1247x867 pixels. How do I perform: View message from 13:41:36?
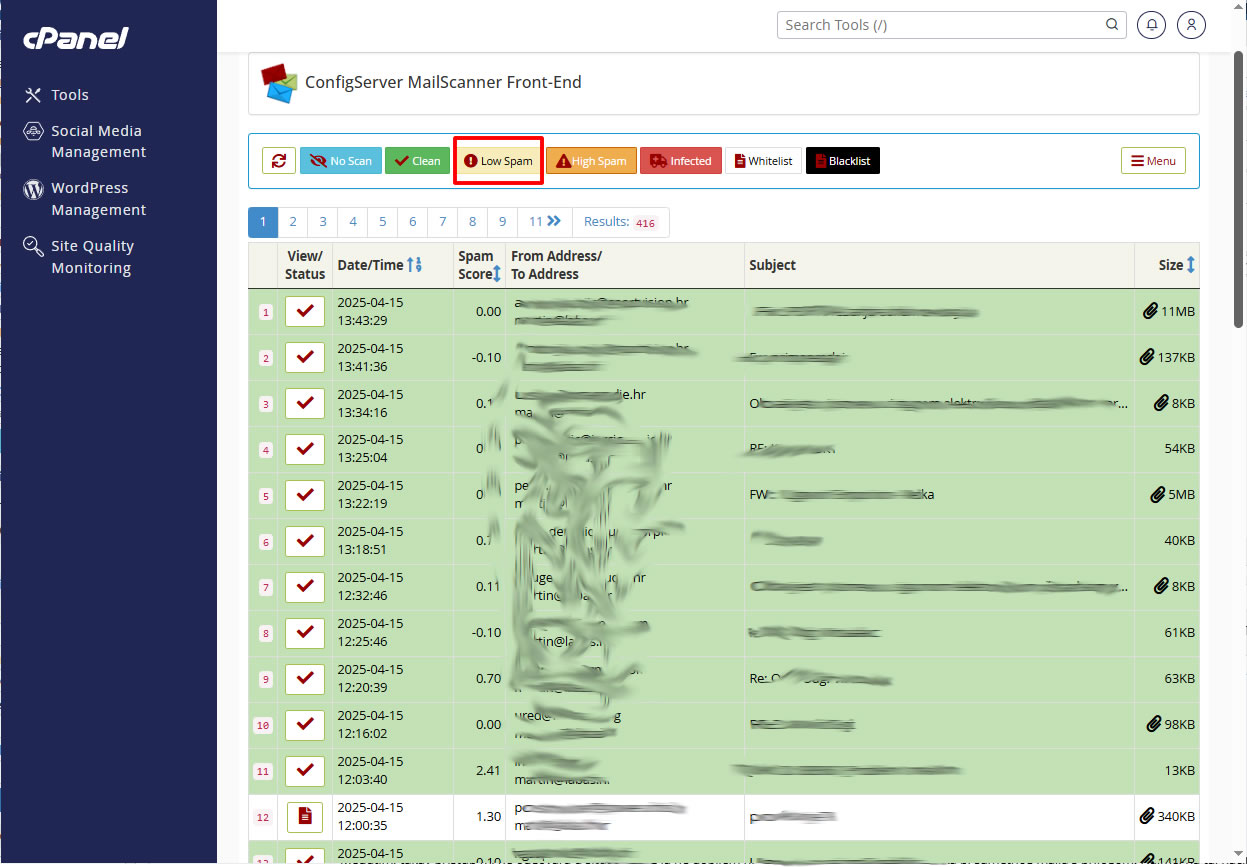pyautogui.click(x=305, y=358)
